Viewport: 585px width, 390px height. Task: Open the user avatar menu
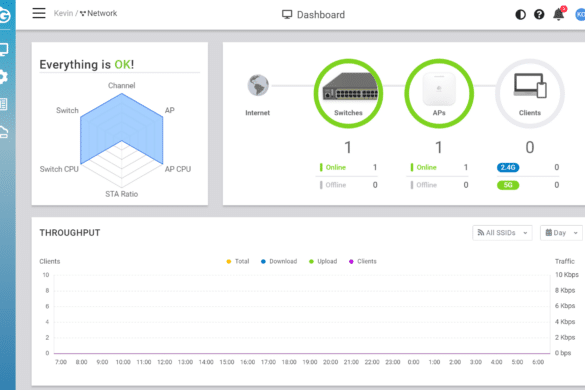580,15
